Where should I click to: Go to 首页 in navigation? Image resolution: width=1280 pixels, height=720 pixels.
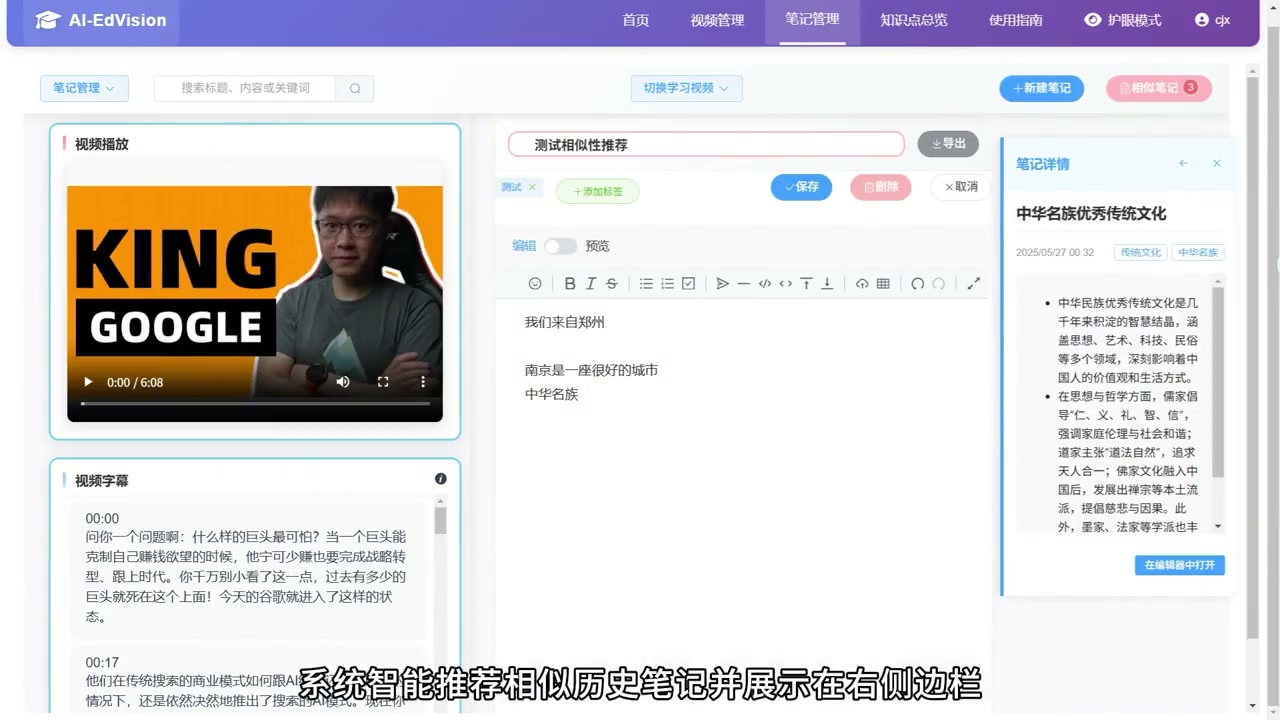(636, 20)
